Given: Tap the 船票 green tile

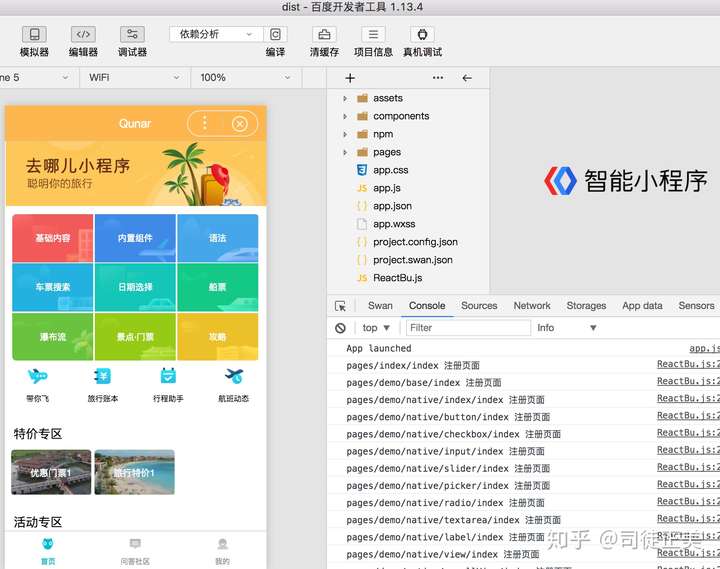Looking at the screenshot, I should [218, 287].
